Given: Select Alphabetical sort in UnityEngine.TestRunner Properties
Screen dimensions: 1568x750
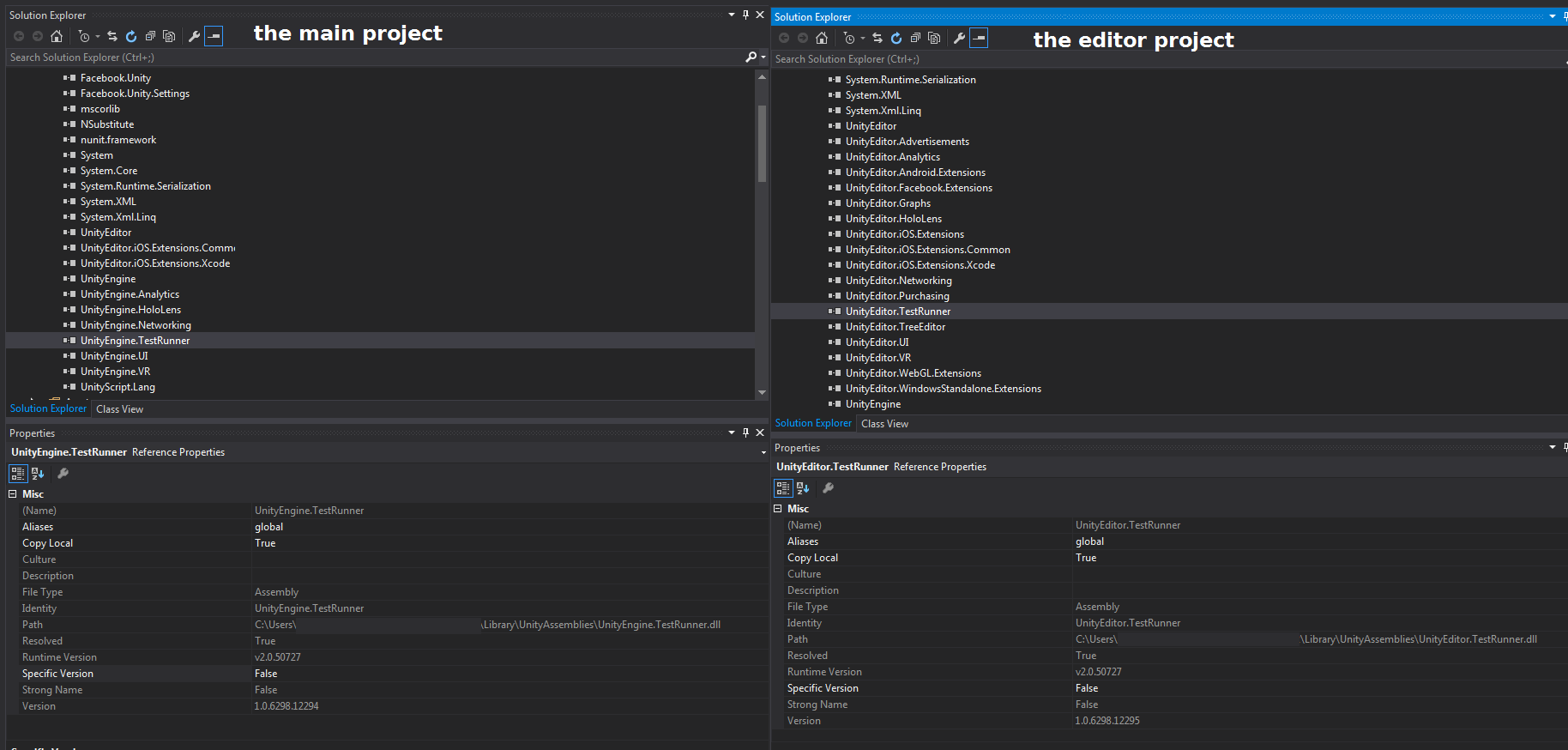Looking at the screenshot, I should point(38,473).
